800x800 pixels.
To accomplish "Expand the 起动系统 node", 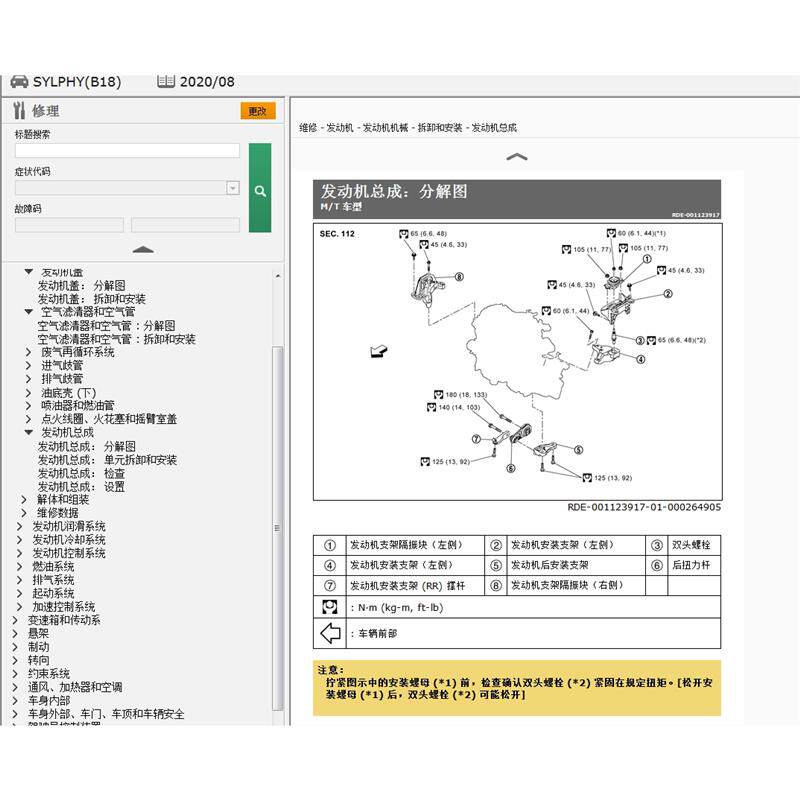I will (19, 593).
